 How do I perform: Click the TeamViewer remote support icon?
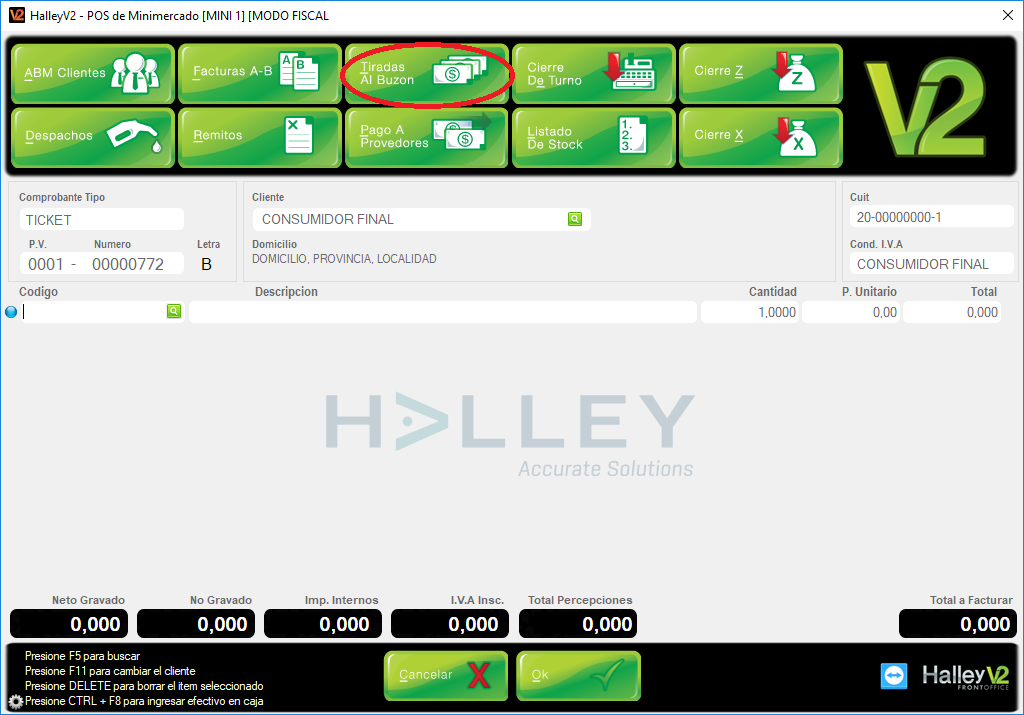tap(893, 675)
